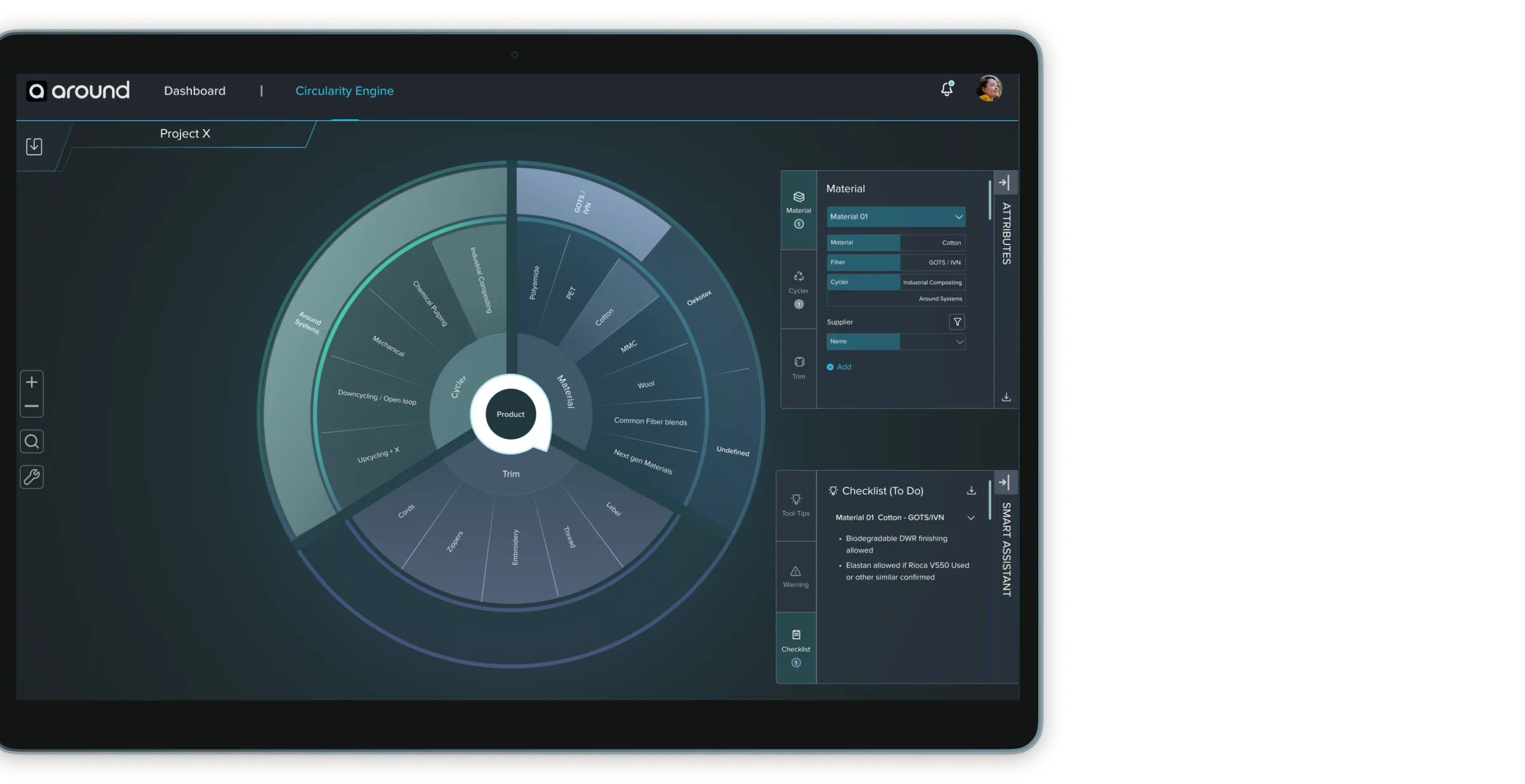Collapse the Attributes panel with arrow toggle
The image size is (1525, 784).
(1005, 182)
